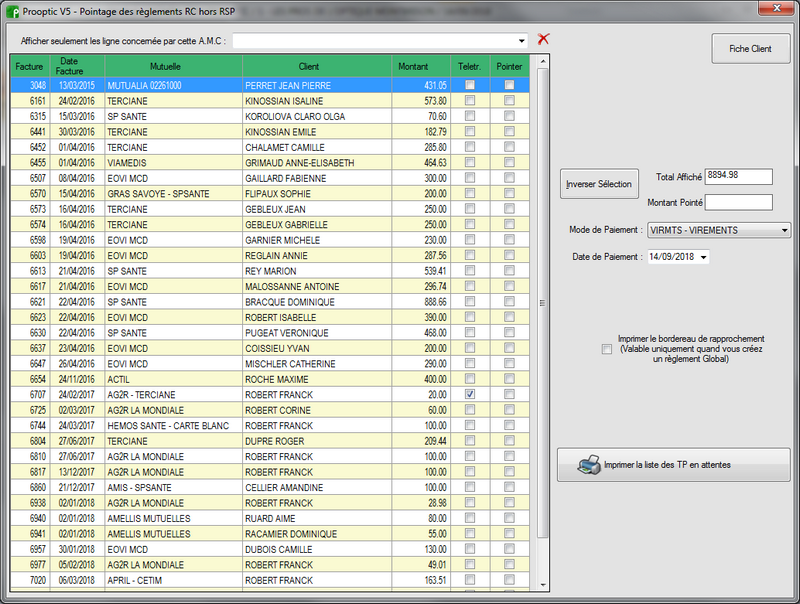Select client RUARD AIME
800x604 pixels.
point(270,518)
